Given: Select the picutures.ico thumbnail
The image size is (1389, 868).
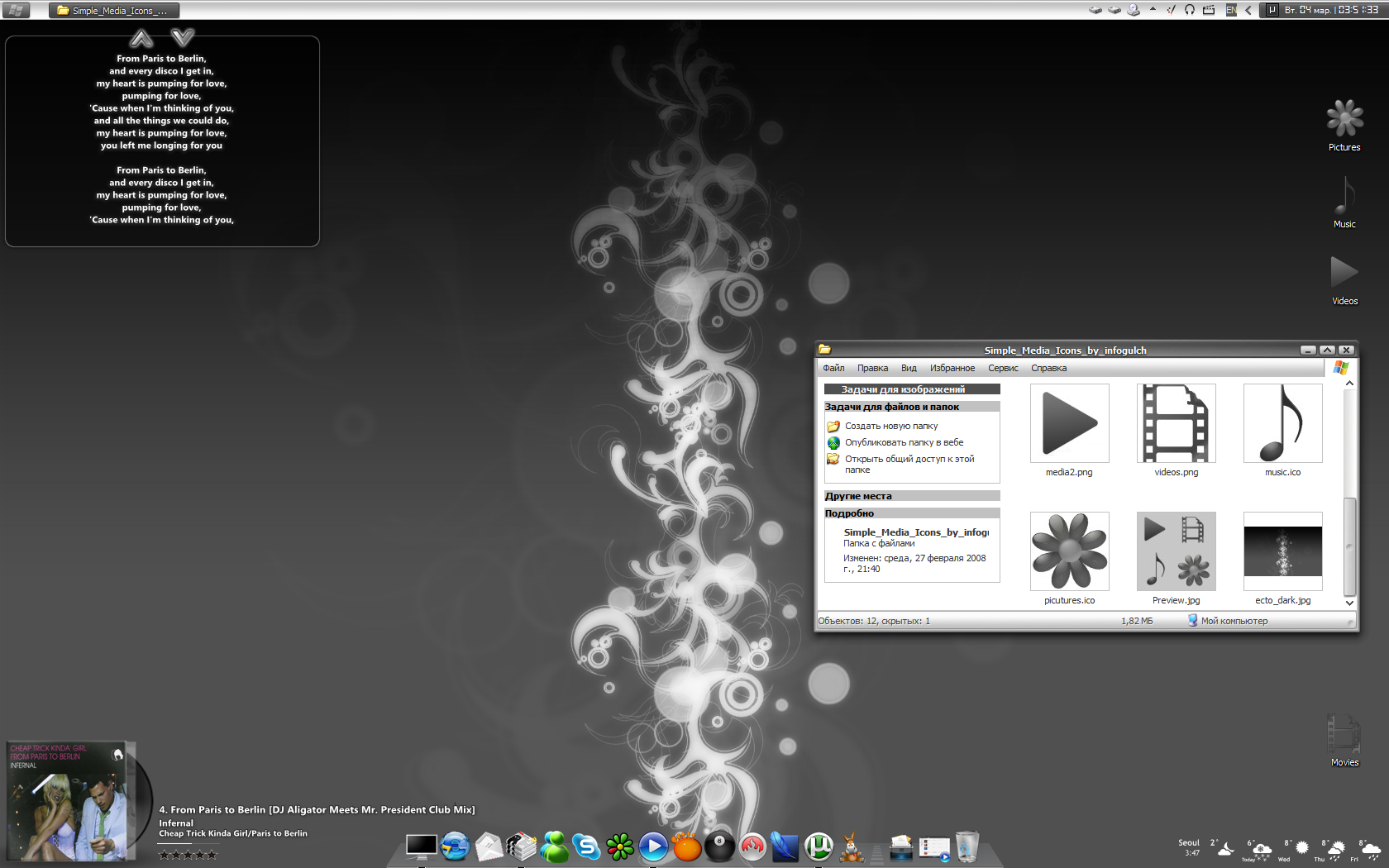Looking at the screenshot, I should tap(1069, 551).
